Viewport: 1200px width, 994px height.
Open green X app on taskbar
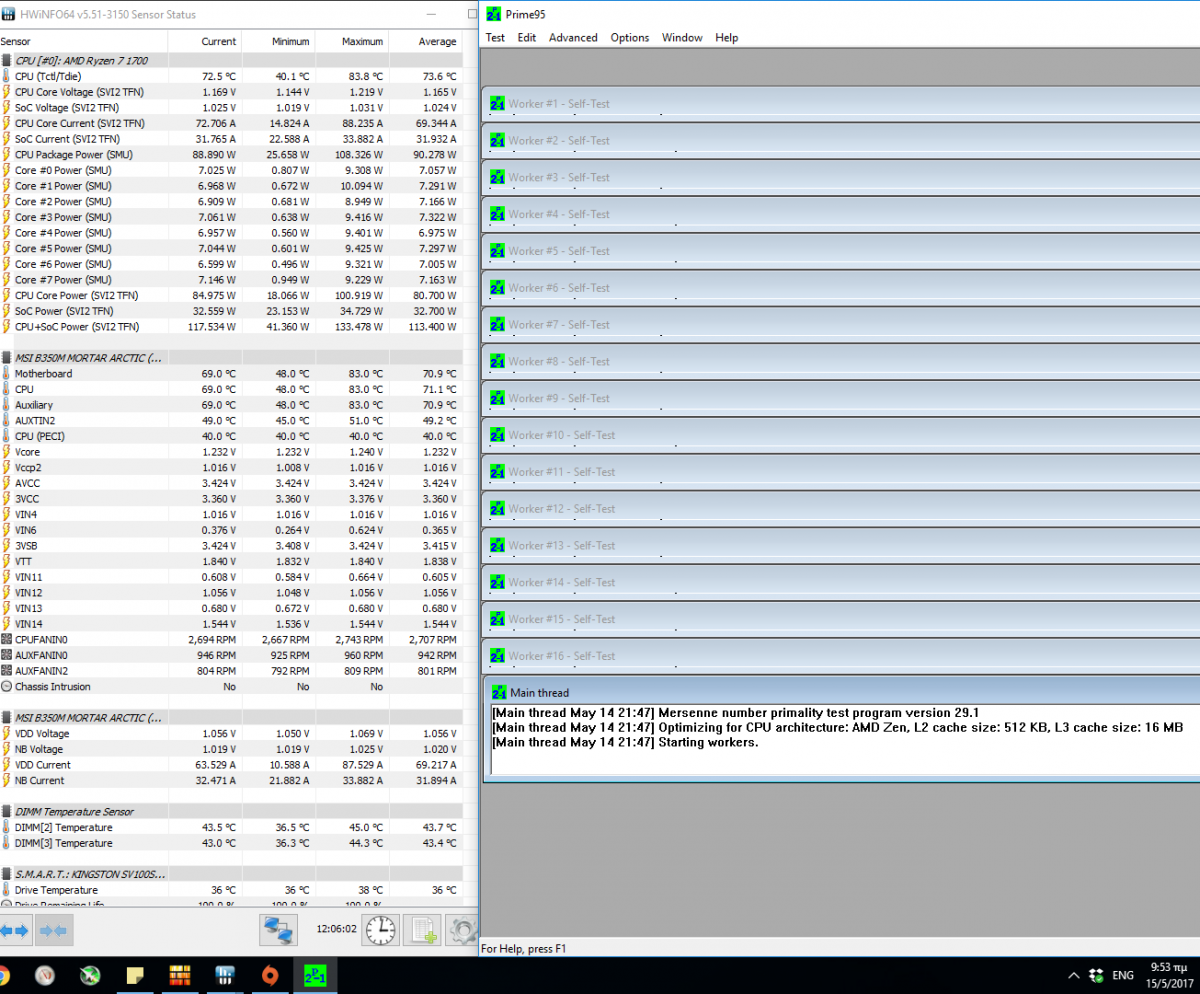90,975
